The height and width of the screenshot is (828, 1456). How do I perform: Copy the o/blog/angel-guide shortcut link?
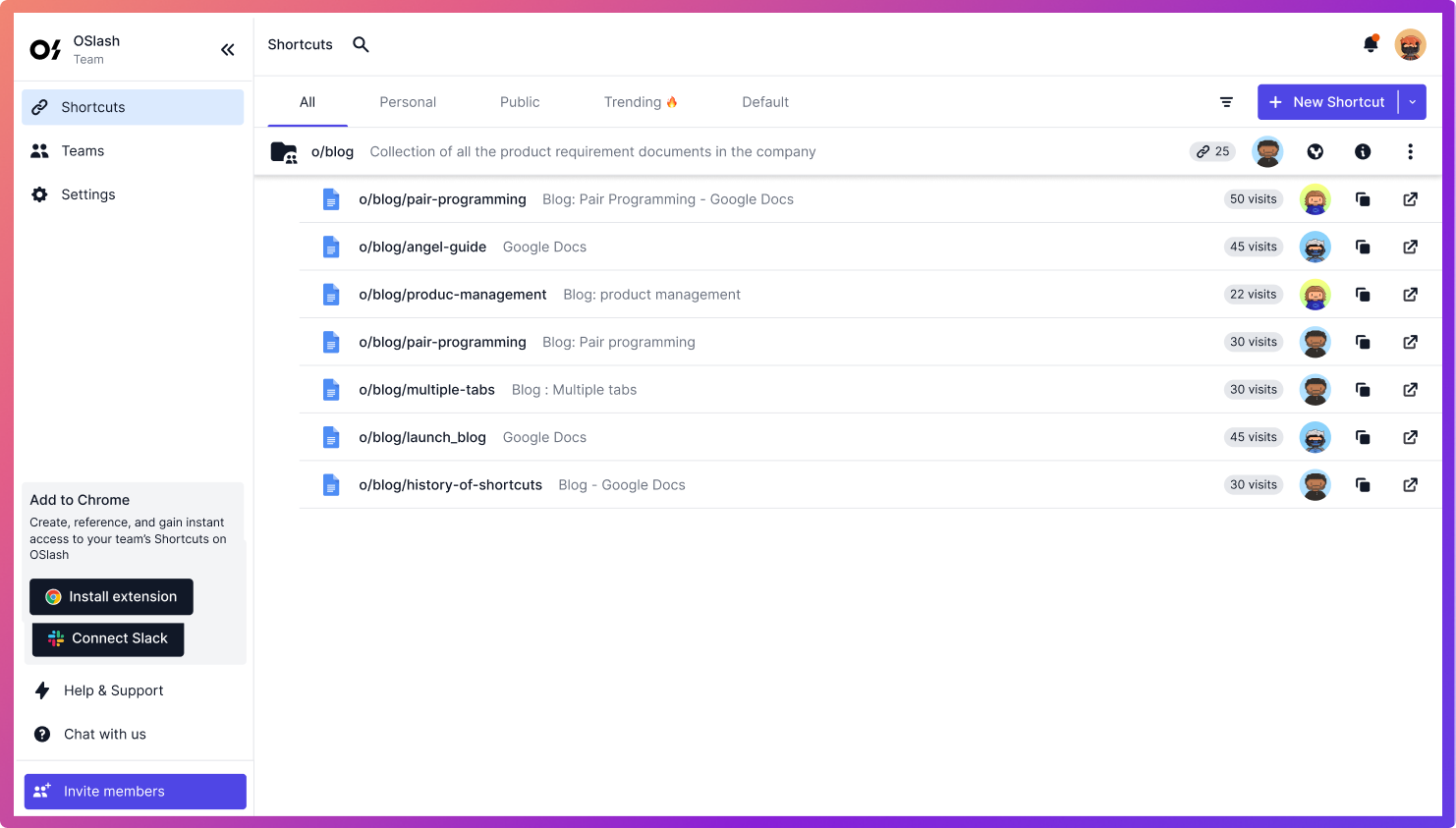point(1362,247)
